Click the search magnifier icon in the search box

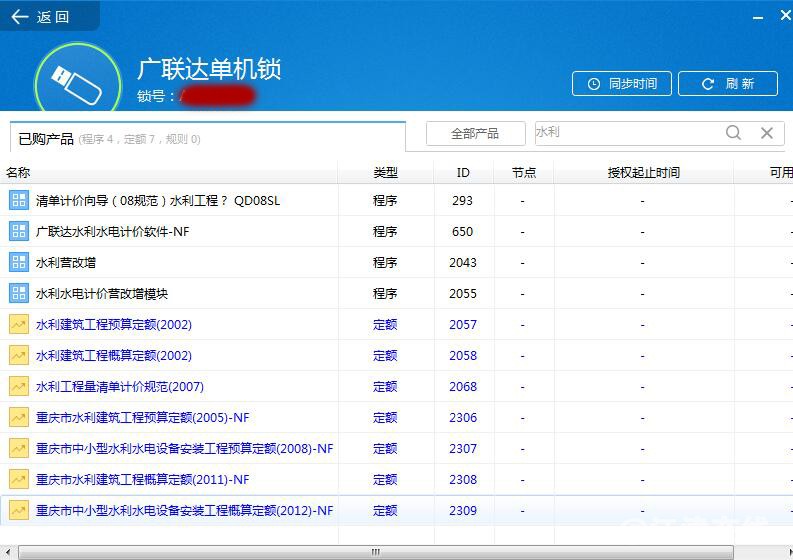coord(733,133)
